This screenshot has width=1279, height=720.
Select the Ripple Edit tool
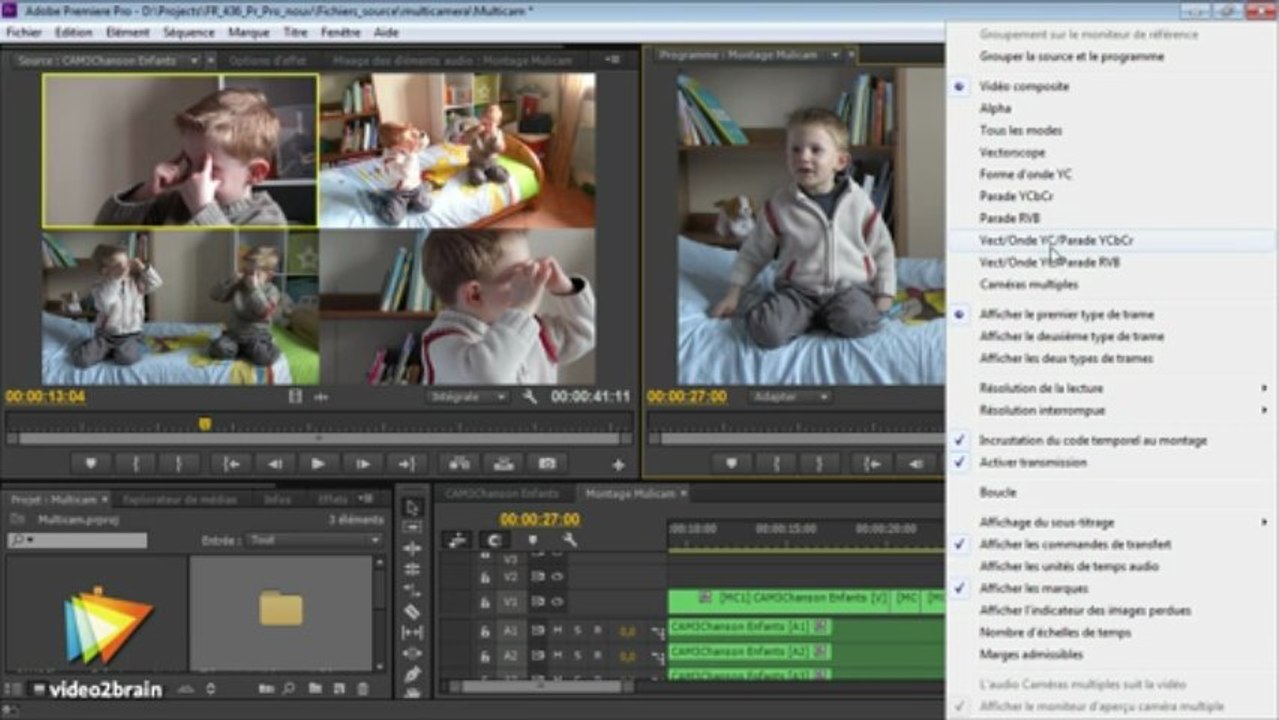pos(412,549)
